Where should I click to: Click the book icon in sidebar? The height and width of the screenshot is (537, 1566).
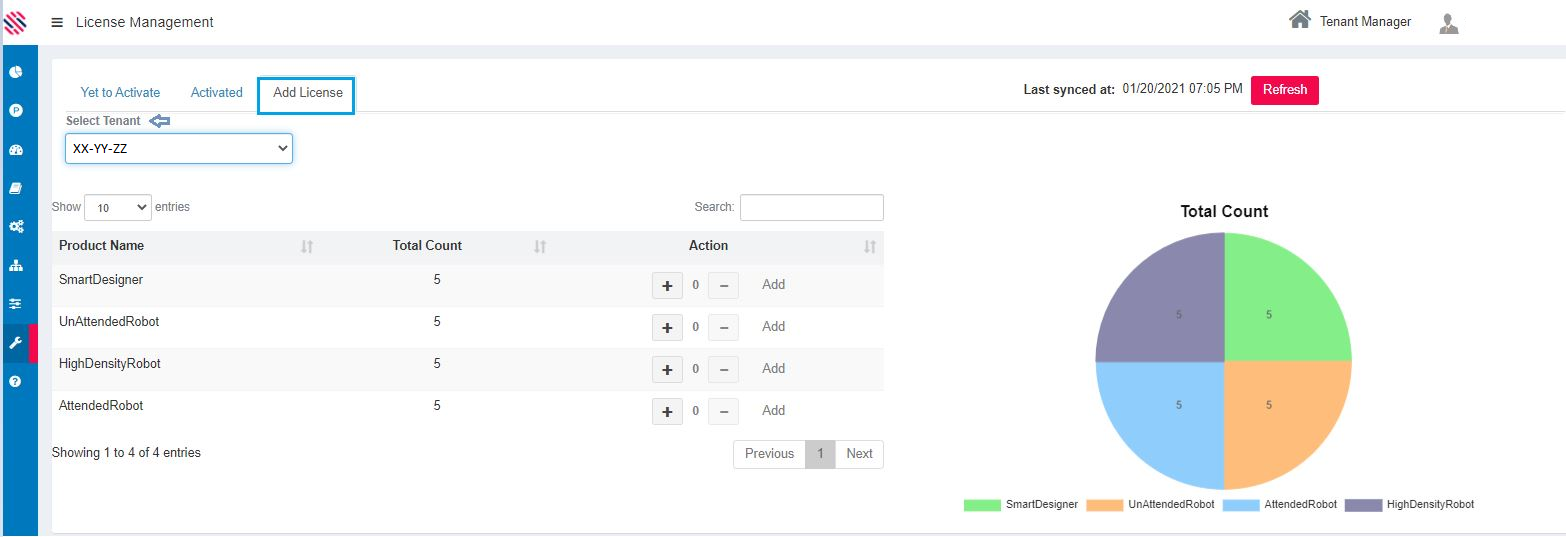coord(16,188)
